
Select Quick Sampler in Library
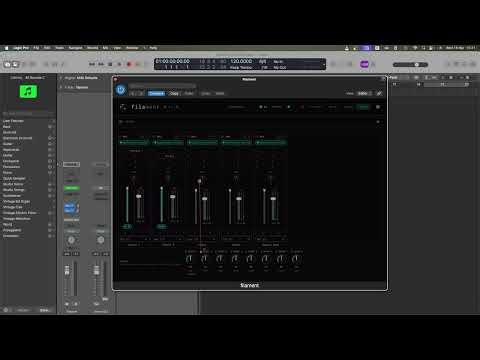point(14,178)
